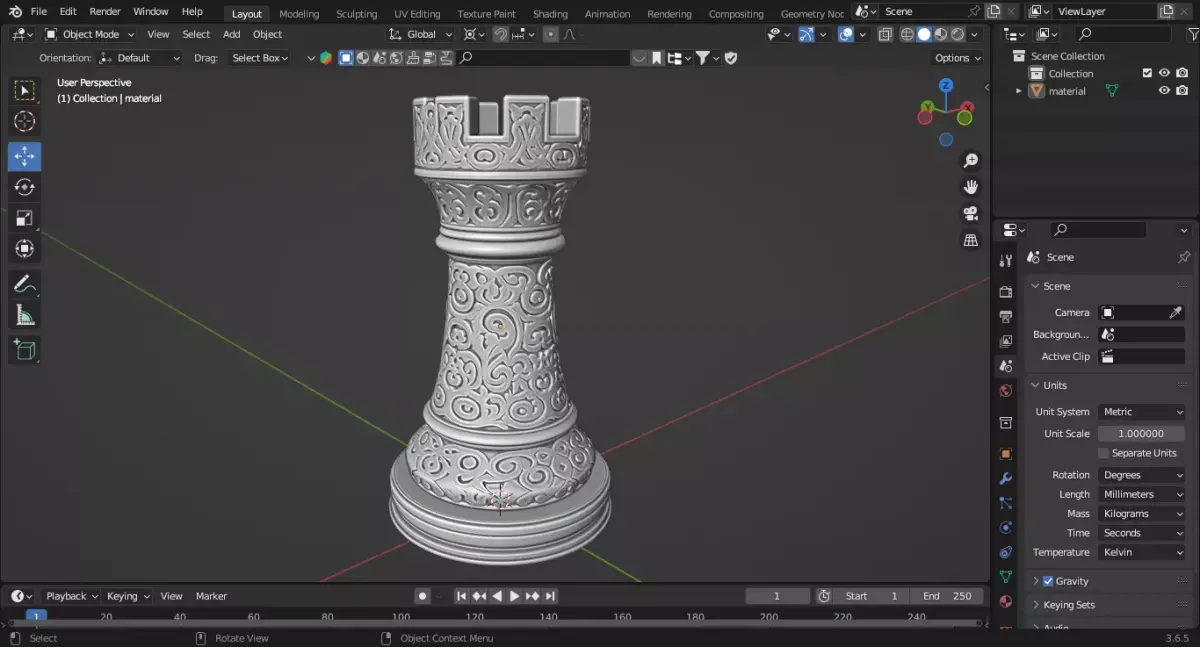Click the Blender logo icon
The image size is (1200, 647).
pyautogui.click(x=14, y=12)
